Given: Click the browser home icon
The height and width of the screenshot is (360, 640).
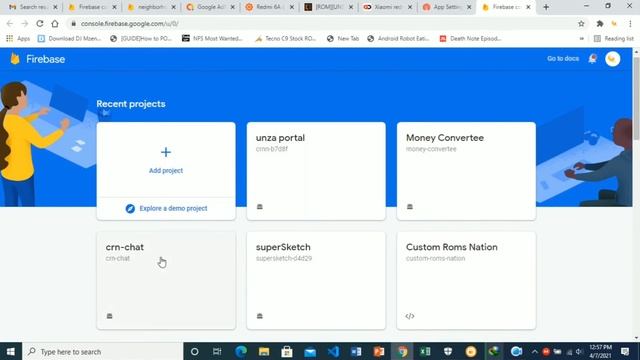Looking at the screenshot, I should (x=55, y=24).
